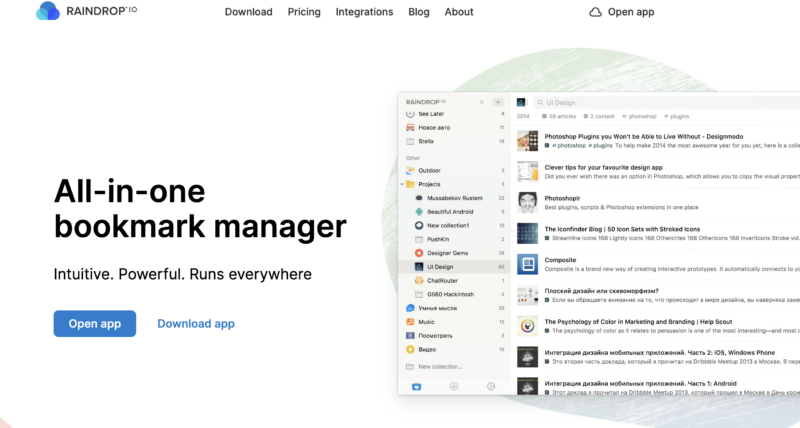Filter by the photoshop tag
This screenshot has width=800, height=428.
coord(642,117)
